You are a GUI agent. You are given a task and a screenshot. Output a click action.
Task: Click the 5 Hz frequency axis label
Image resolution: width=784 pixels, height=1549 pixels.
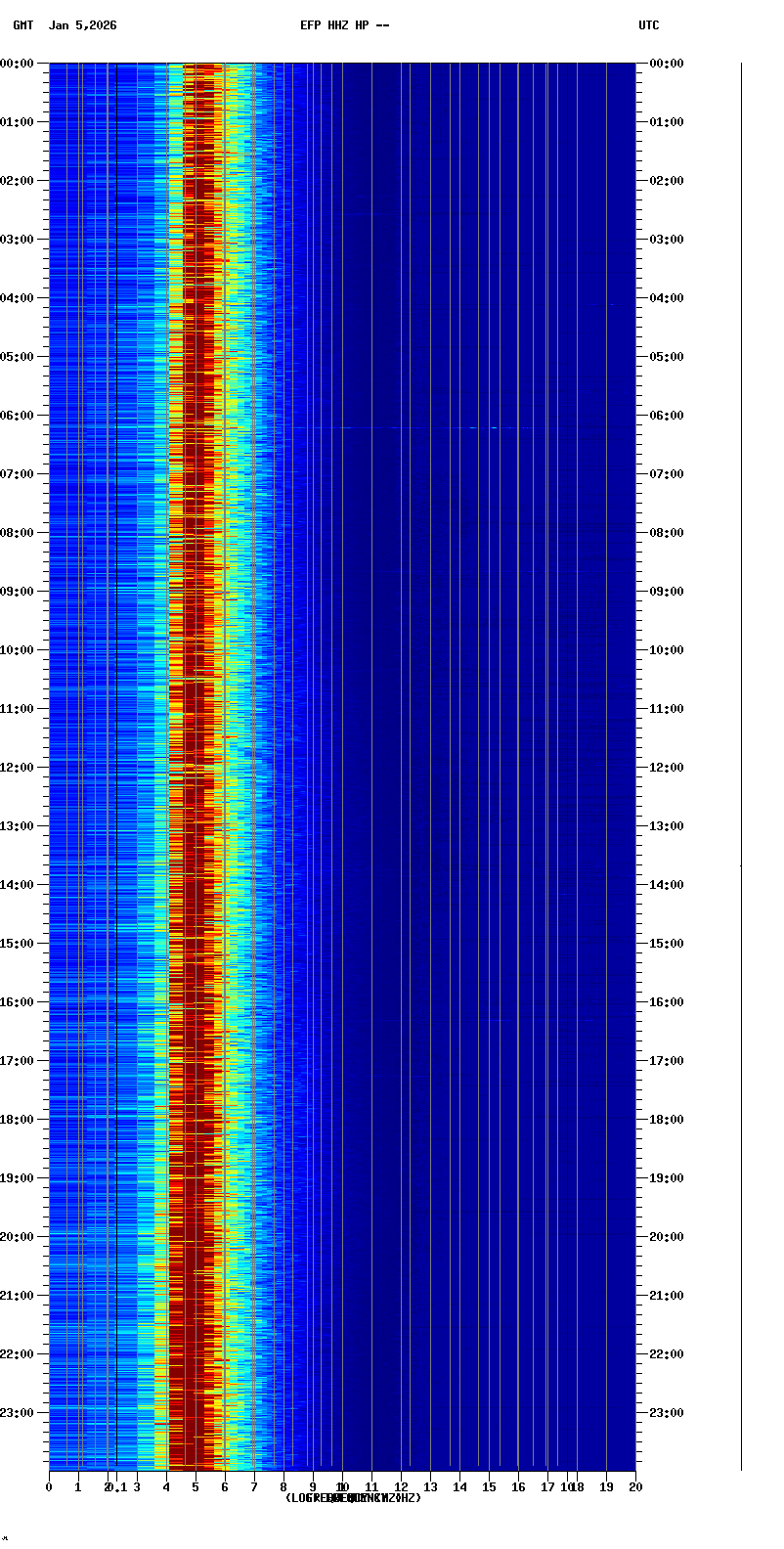196,1487
